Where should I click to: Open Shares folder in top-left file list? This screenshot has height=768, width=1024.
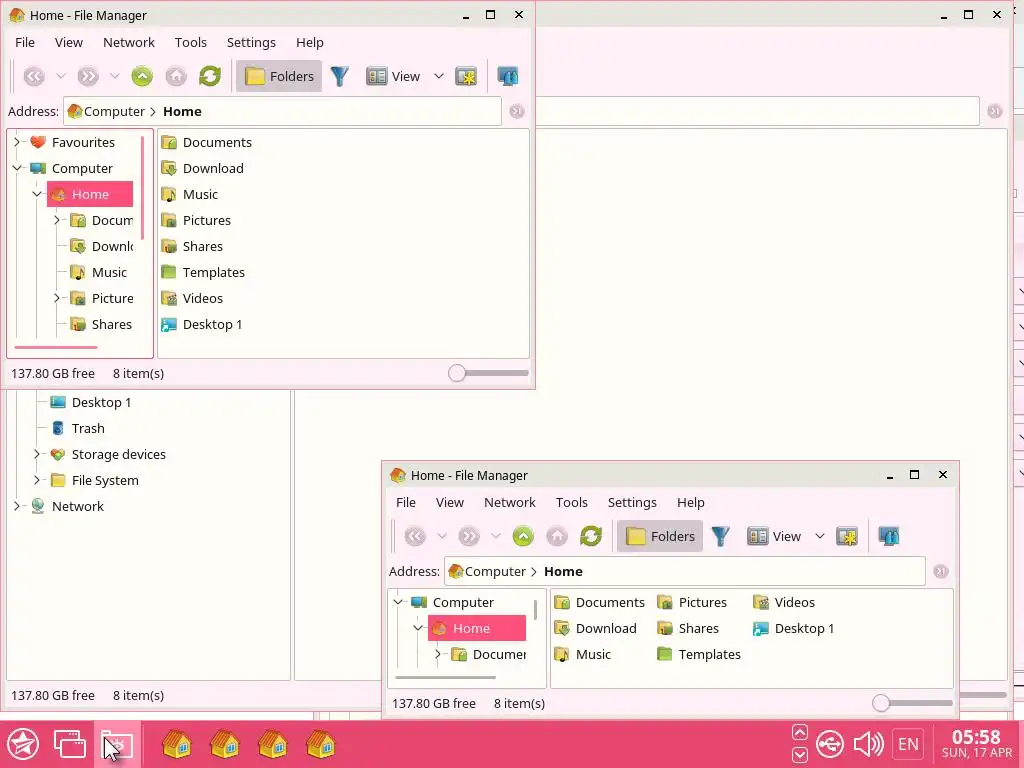(x=192, y=247)
